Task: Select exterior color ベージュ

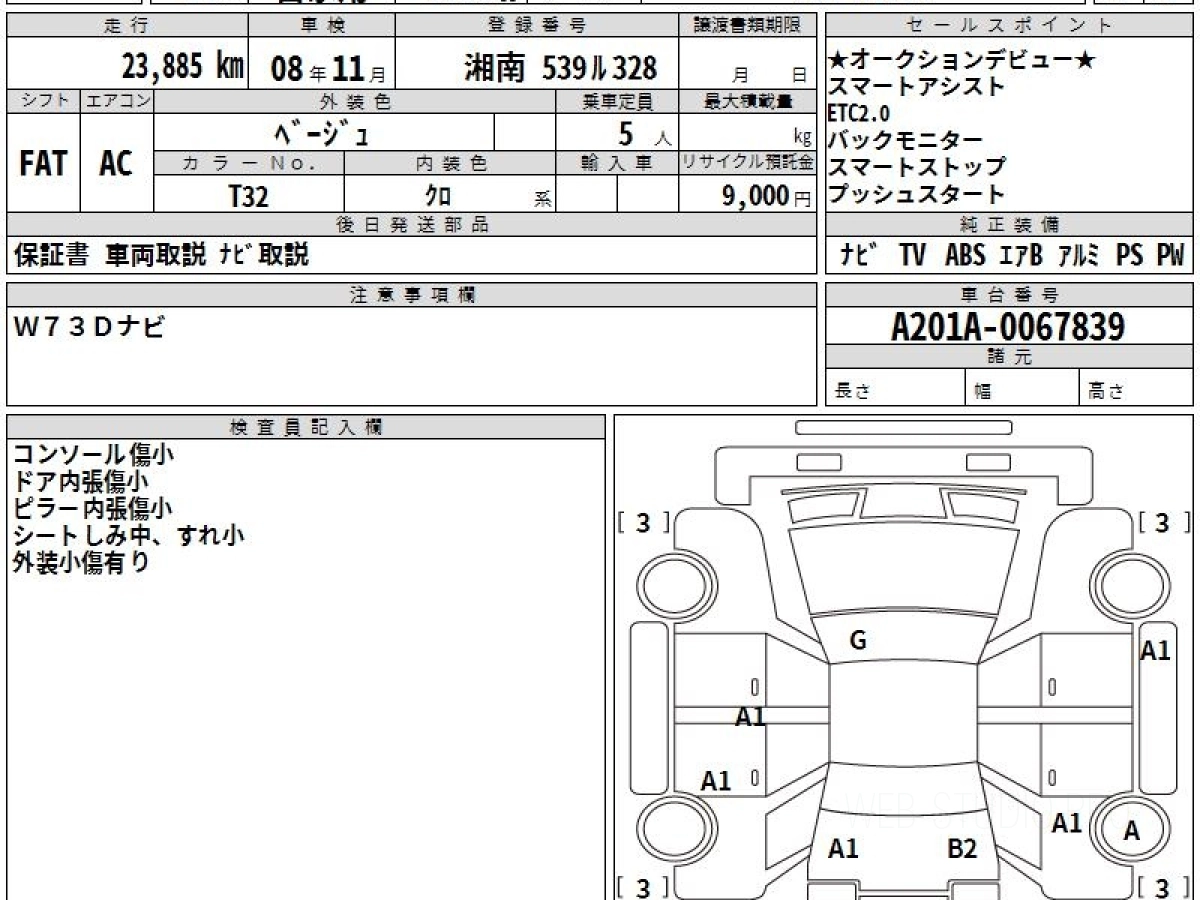Action: pos(320,132)
